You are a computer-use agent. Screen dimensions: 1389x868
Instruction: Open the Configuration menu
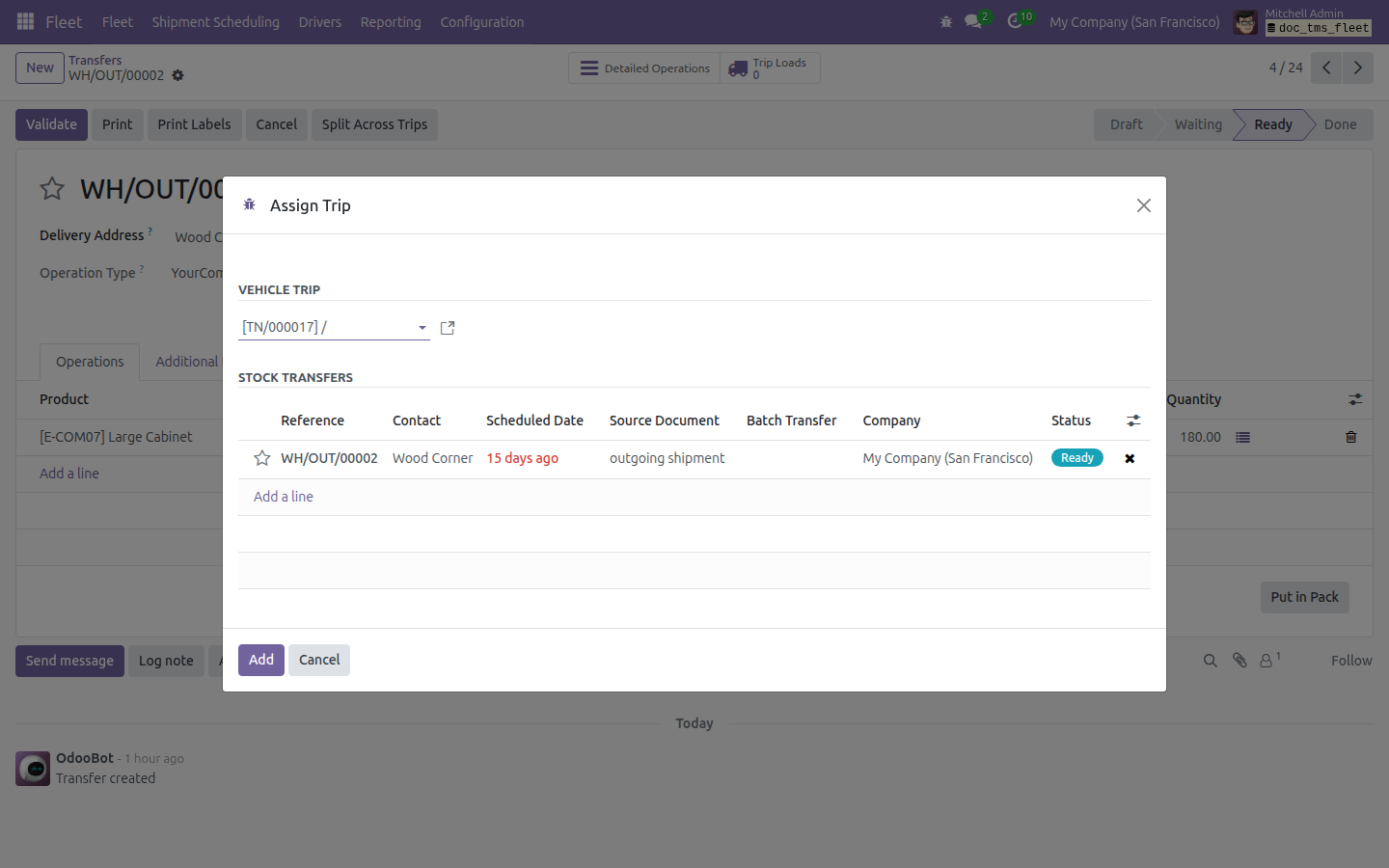click(482, 21)
